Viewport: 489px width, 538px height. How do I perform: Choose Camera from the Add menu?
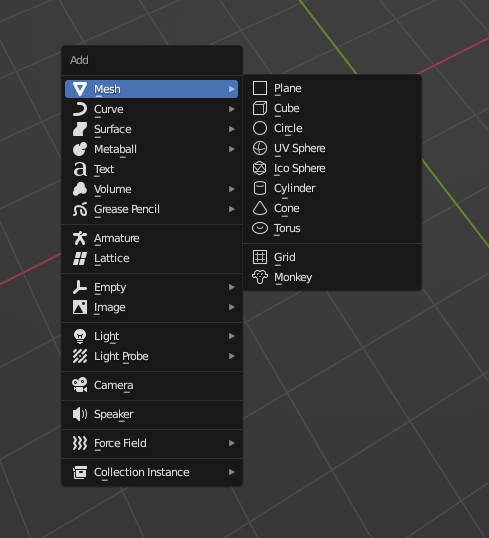point(151,385)
